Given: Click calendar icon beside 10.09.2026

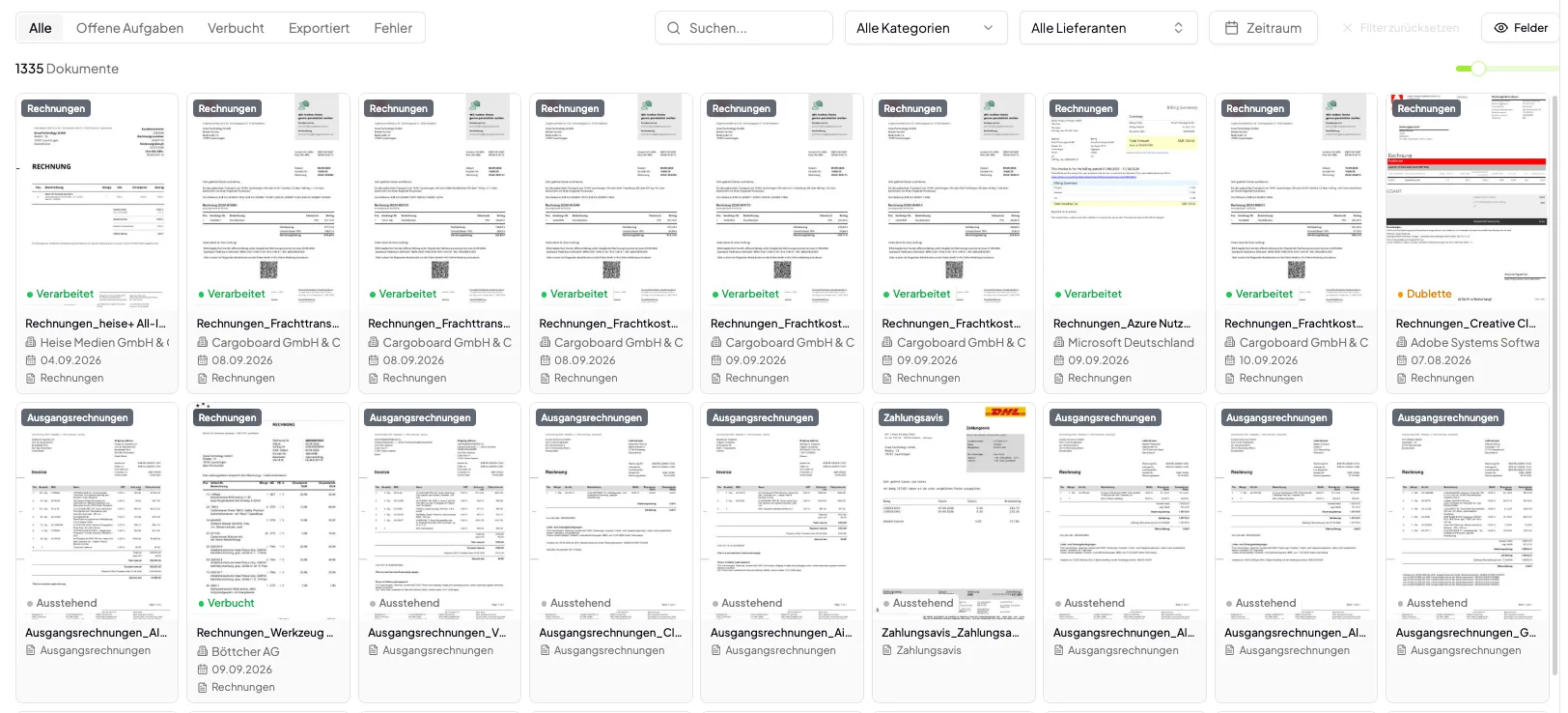Looking at the screenshot, I should click(x=1230, y=360).
